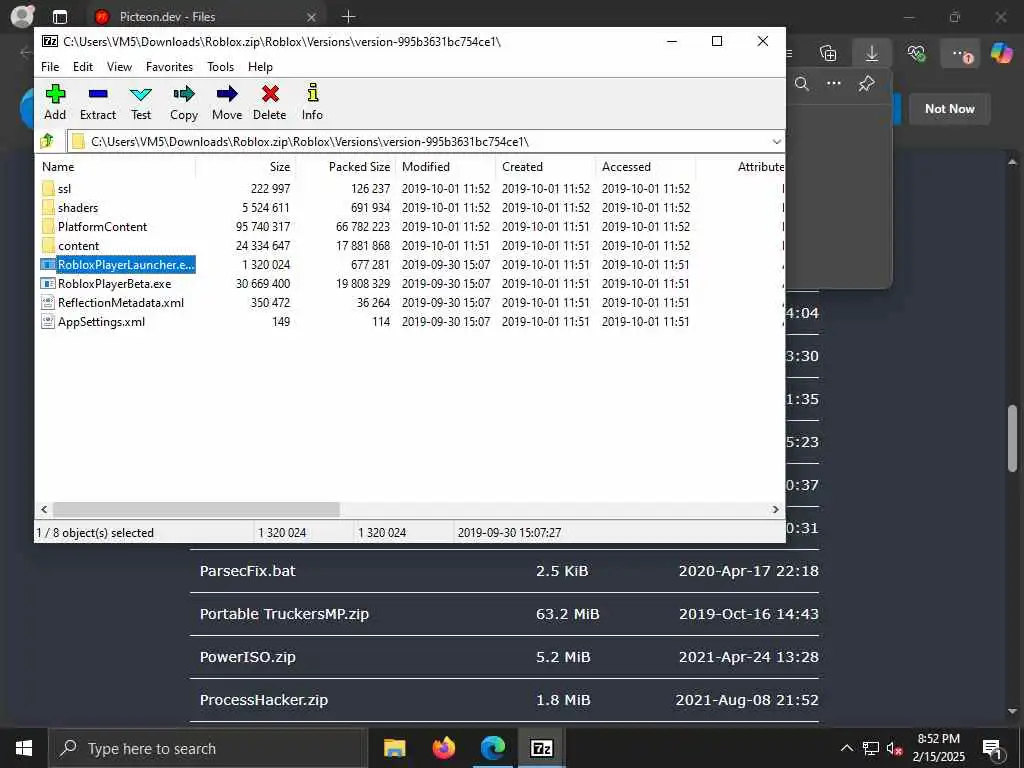This screenshot has width=1024, height=768.
Task: Click into the archive path field
Action: (418, 142)
